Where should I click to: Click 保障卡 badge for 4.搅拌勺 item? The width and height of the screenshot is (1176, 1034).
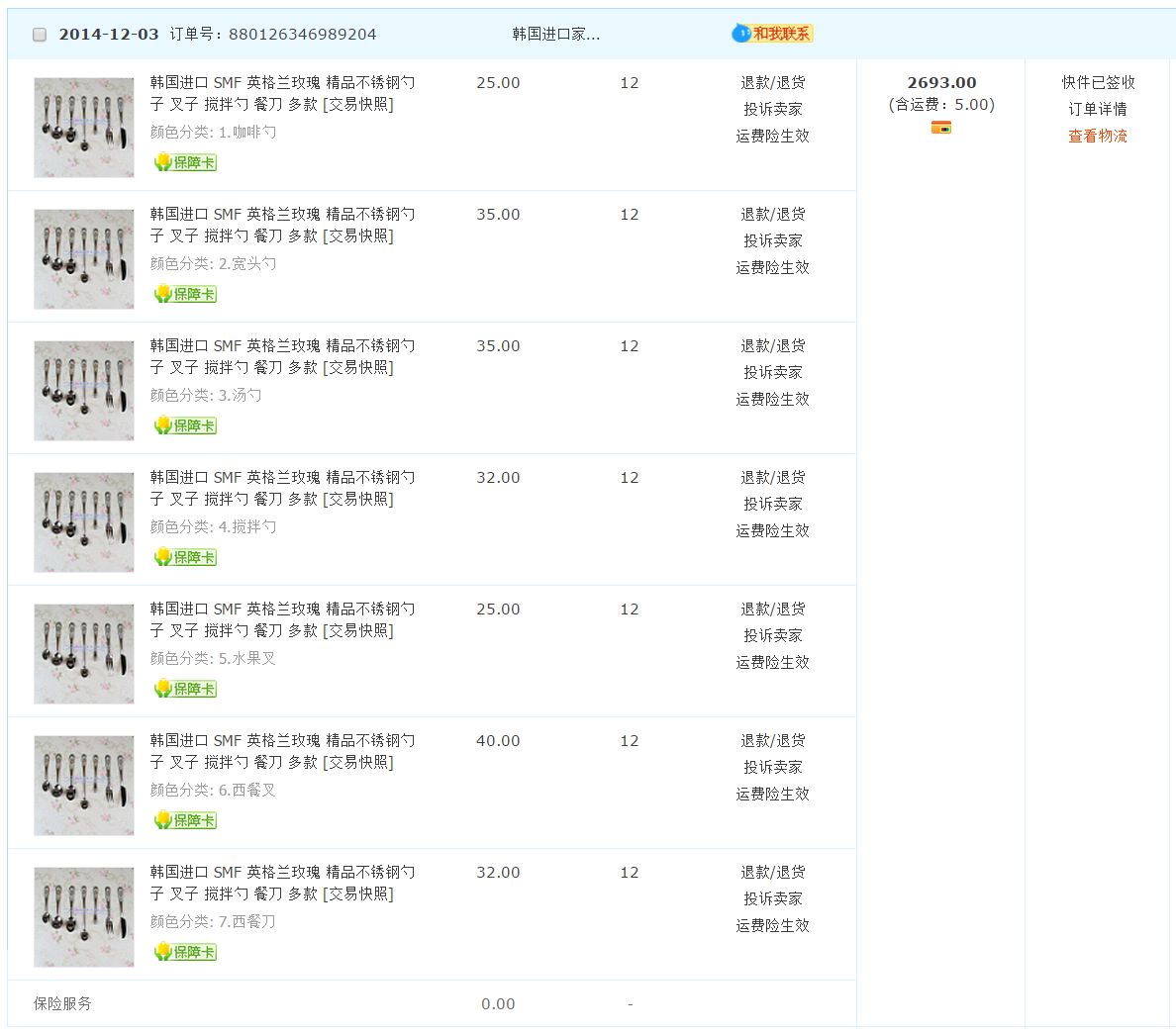tap(185, 557)
